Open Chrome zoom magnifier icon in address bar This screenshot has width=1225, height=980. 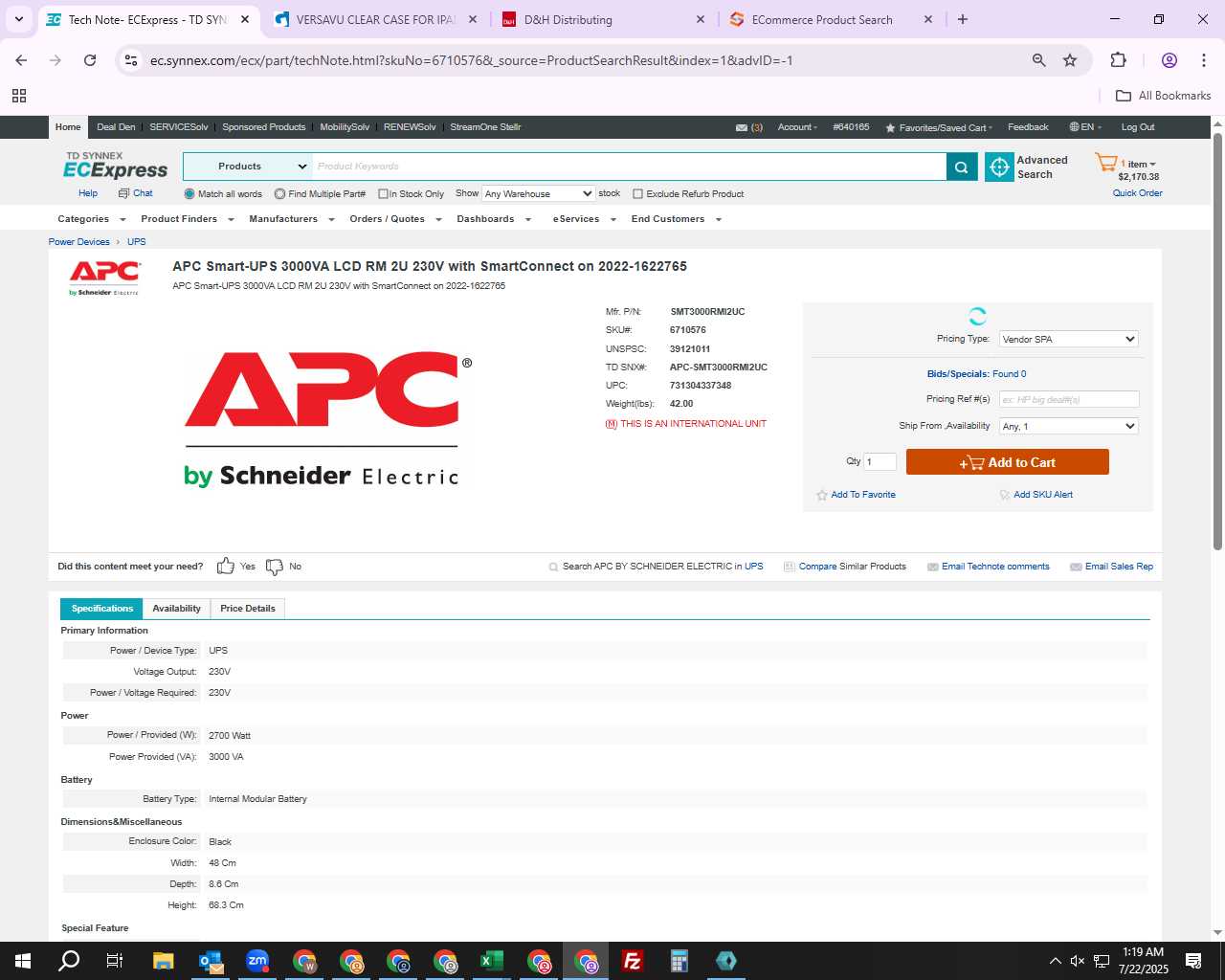(x=1038, y=60)
